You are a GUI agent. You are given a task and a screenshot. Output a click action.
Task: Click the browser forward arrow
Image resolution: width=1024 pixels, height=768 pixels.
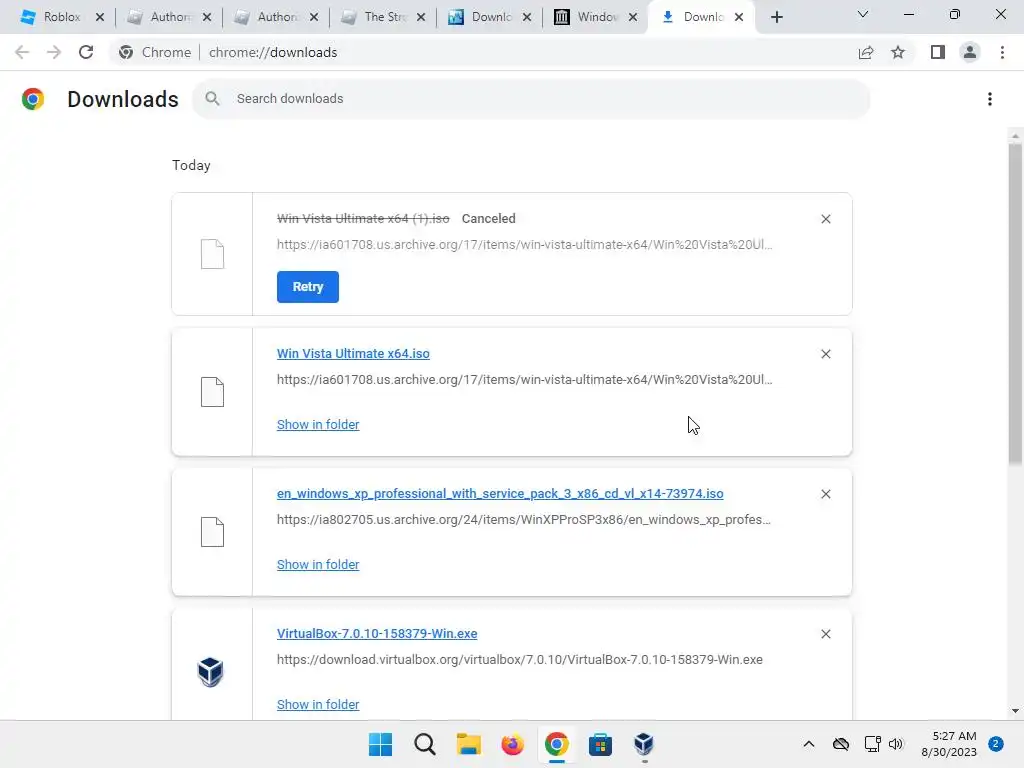click(54, 52)
